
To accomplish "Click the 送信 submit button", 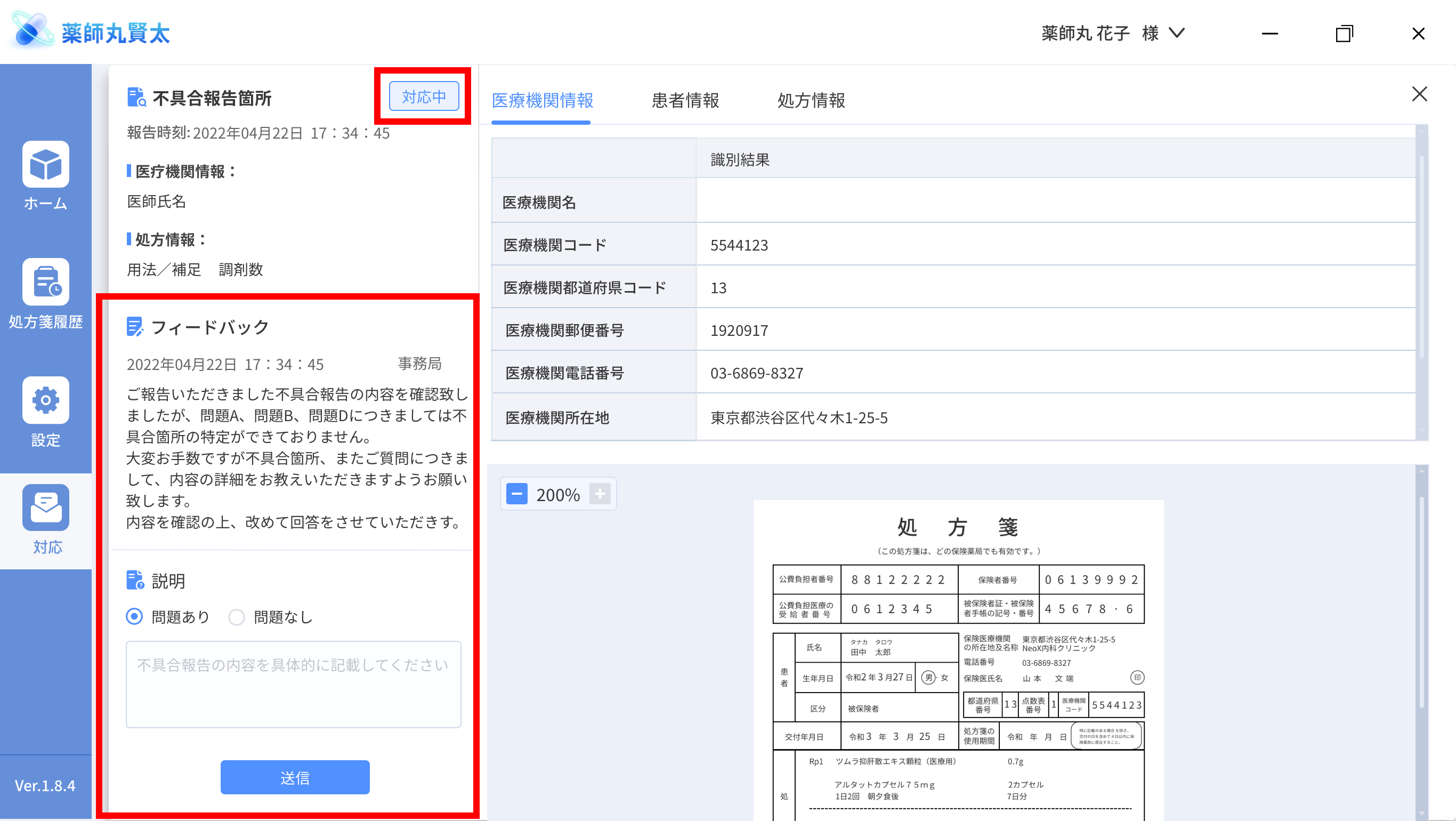I will (295, 777).
